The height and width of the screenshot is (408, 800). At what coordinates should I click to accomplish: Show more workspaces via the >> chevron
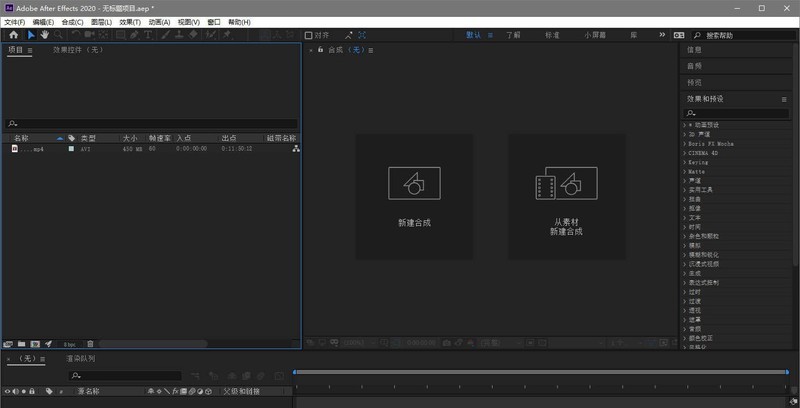(661, 34)
